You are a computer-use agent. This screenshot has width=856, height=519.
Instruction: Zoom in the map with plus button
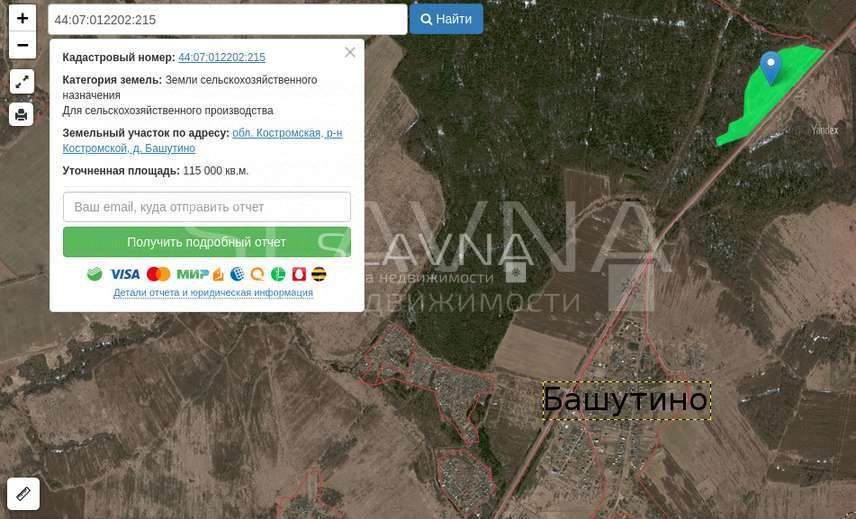point(22,19)
